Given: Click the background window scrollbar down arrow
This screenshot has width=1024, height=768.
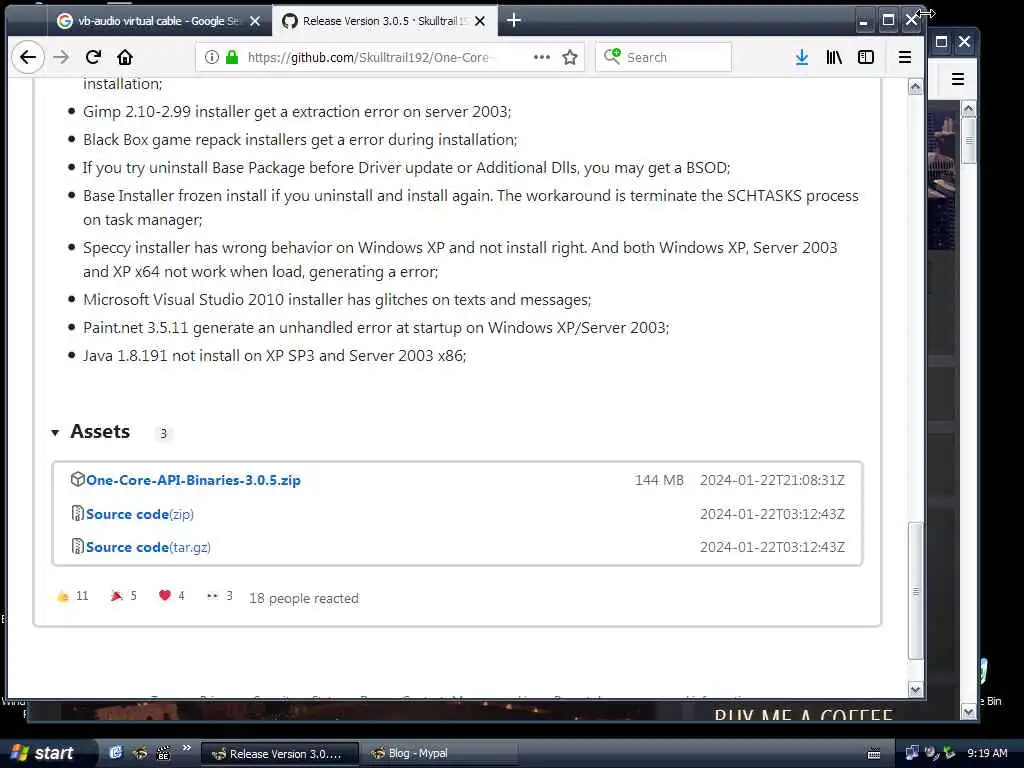Looking at the screenshot, I should tap(969, 712).
